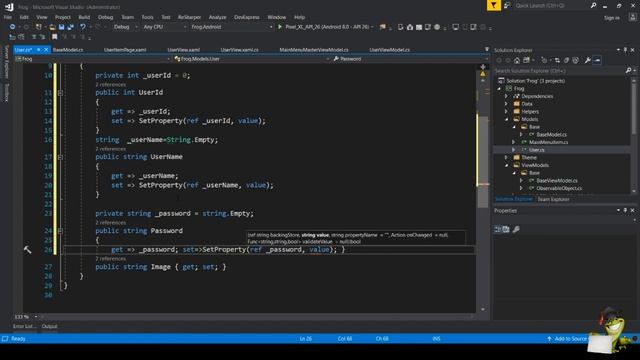The width and height of the screenshot is (640, 360).
Task: Click the Save icon in toolbar
Action: 61,27
